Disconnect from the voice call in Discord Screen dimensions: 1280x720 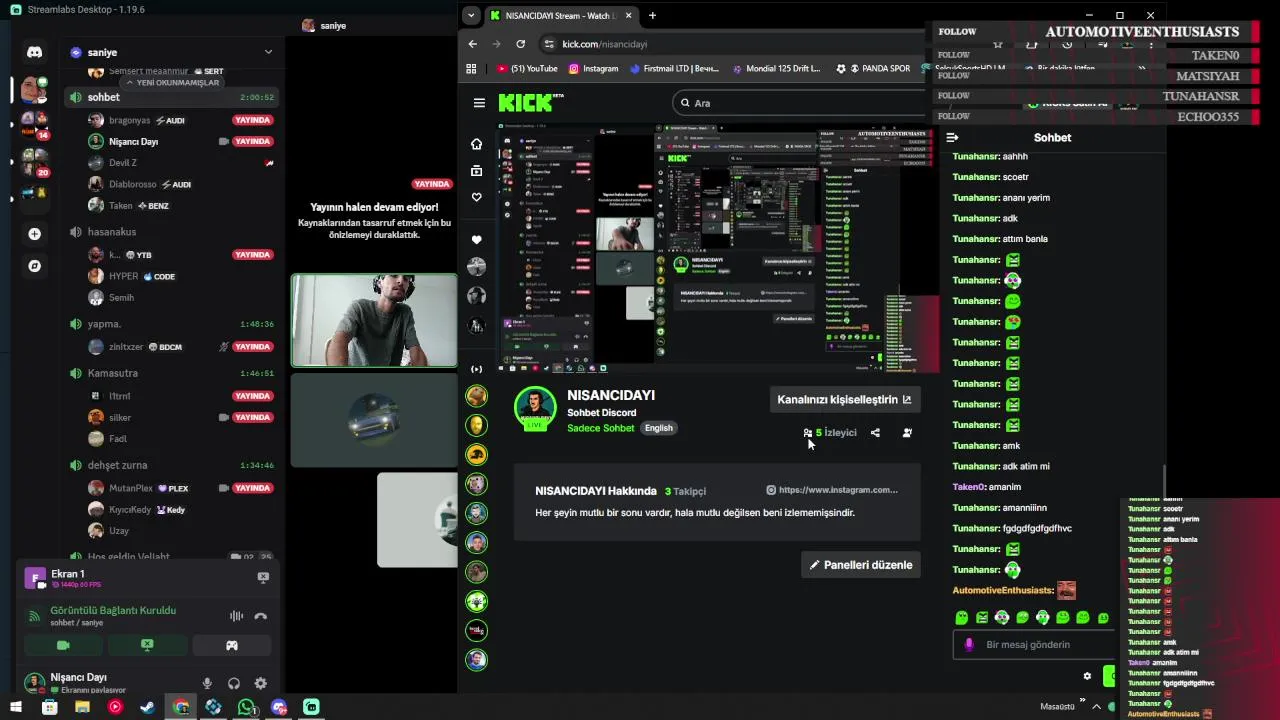click(261, 616)
